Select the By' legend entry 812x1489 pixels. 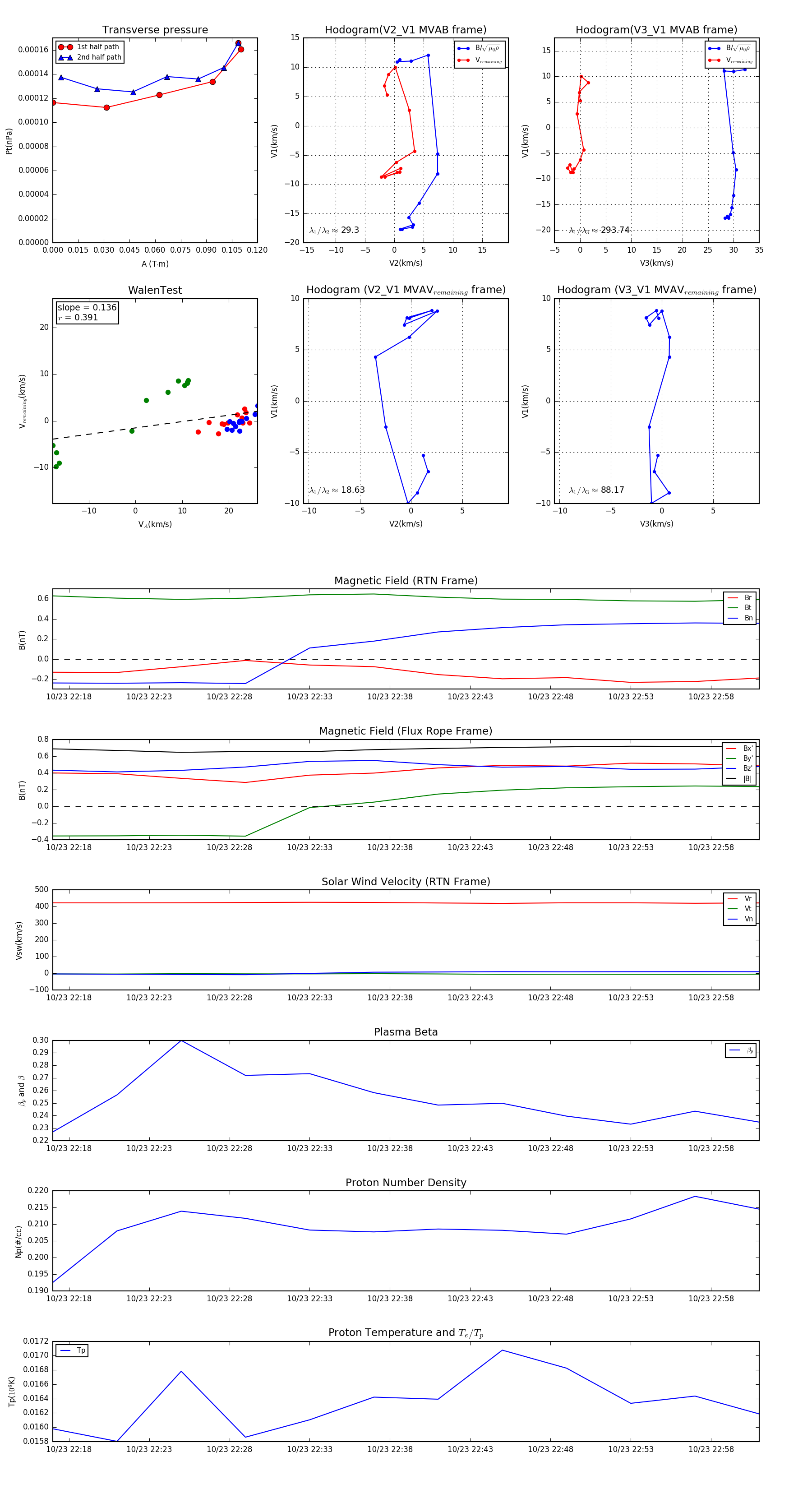tap(740, 758)
